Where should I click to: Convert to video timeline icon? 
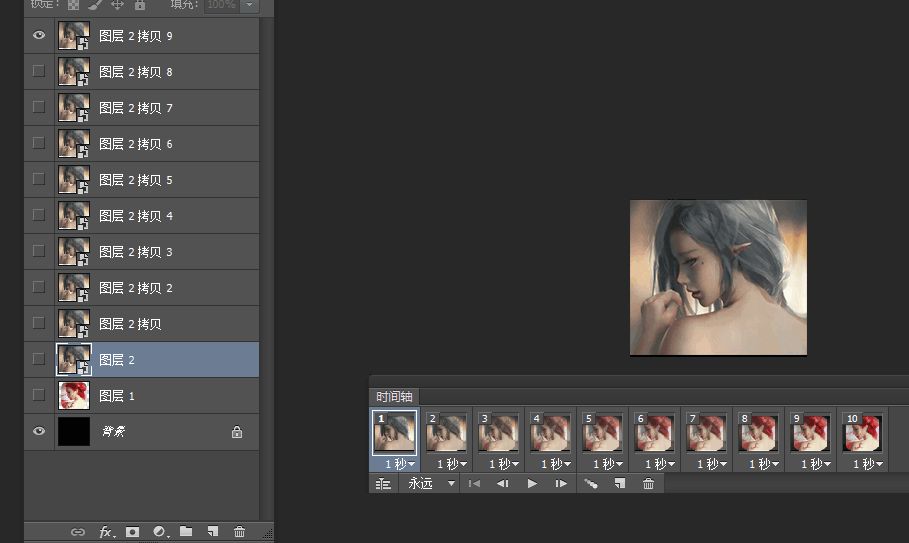tap(383, 484)
